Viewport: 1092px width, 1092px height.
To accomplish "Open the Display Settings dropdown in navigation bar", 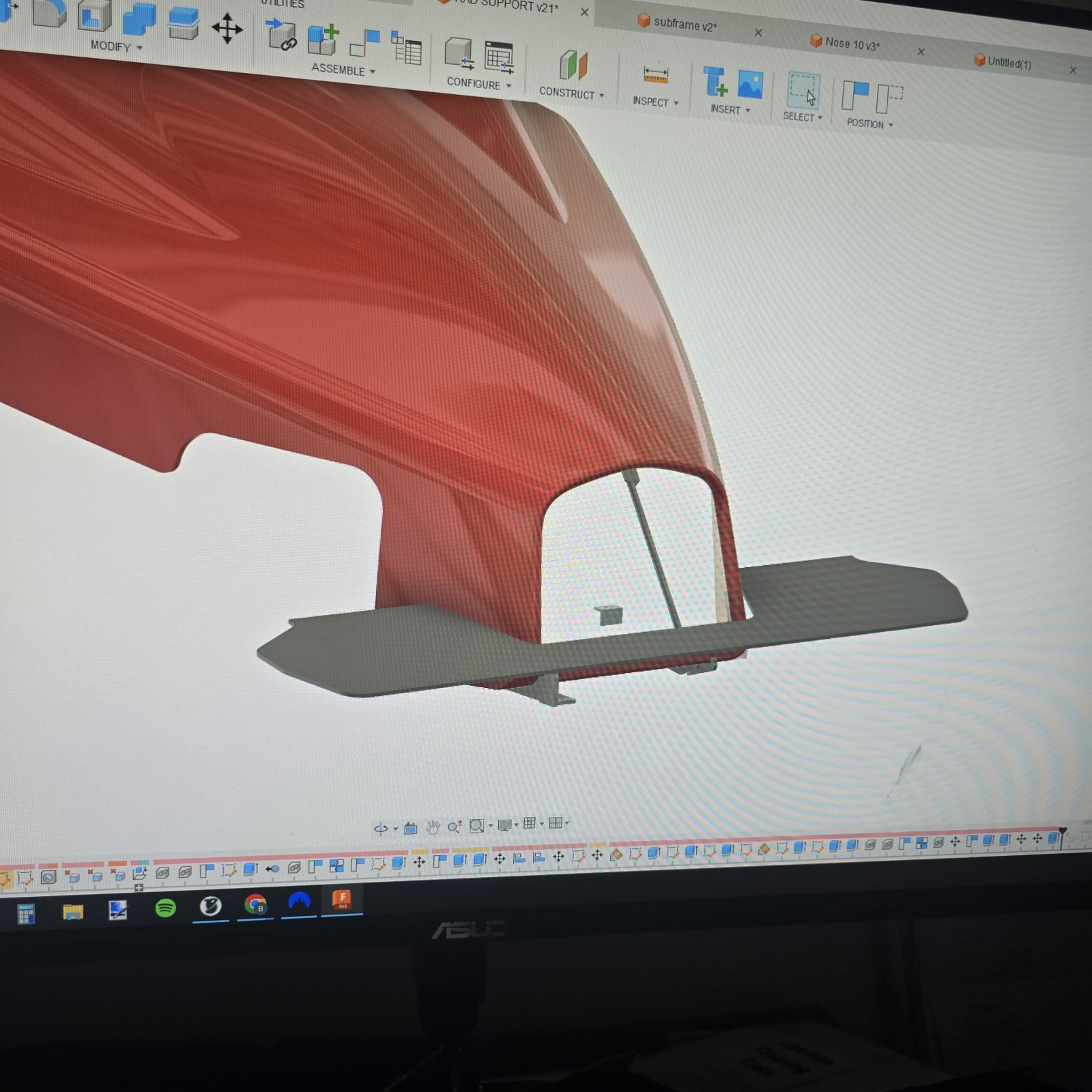I will point(508,825).
